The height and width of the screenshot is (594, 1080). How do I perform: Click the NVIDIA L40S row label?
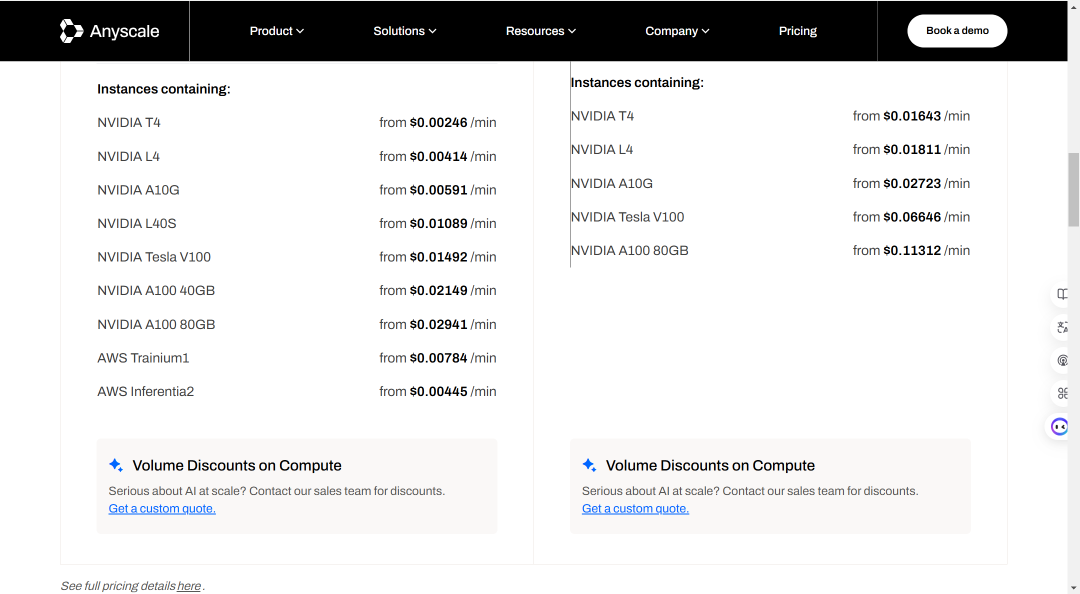(136, 223)
